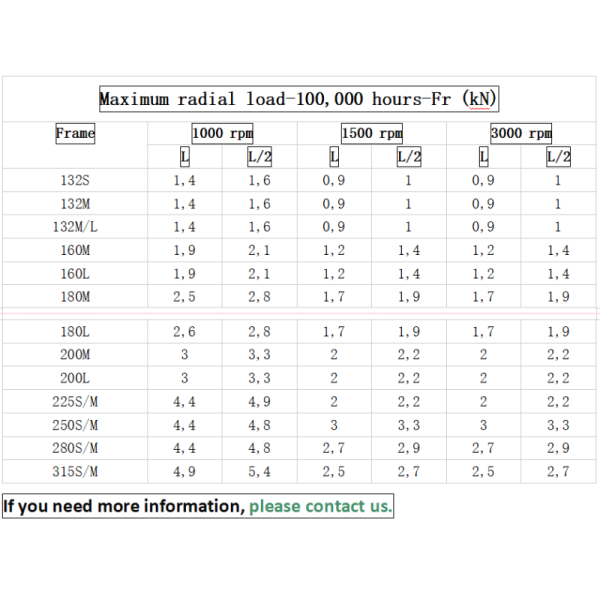Screen dimensions: 600x600
Task: Click the '180L' frame row label
Action: click(x=75, y=331)
